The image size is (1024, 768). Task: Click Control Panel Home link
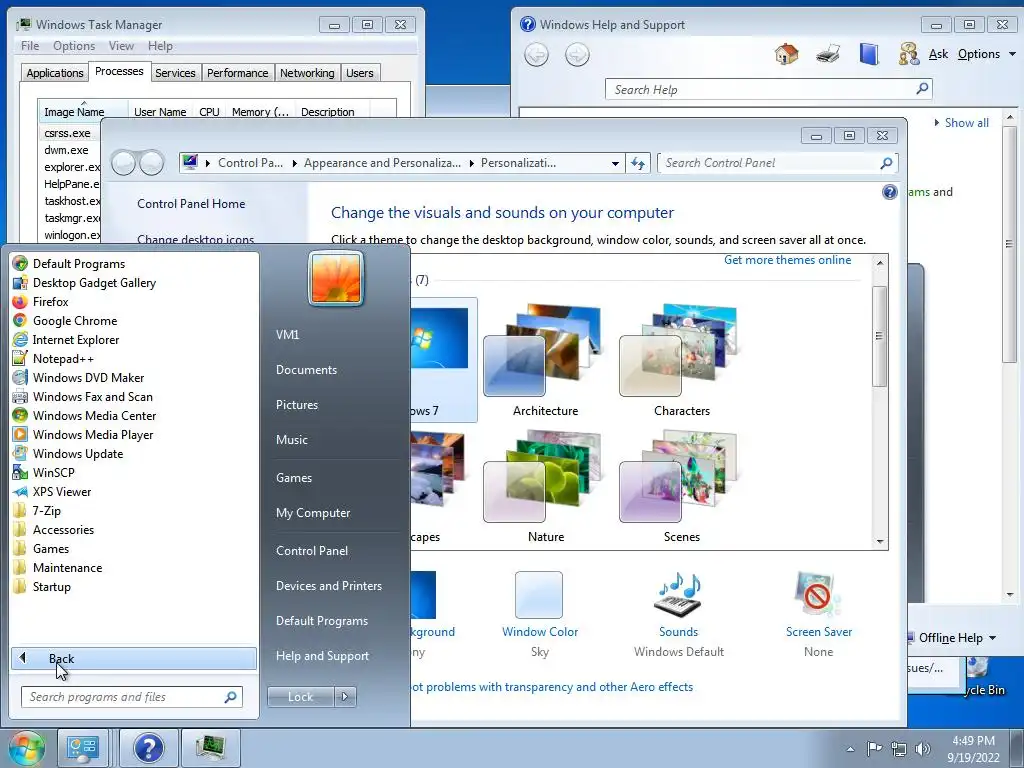click(191, 204)
